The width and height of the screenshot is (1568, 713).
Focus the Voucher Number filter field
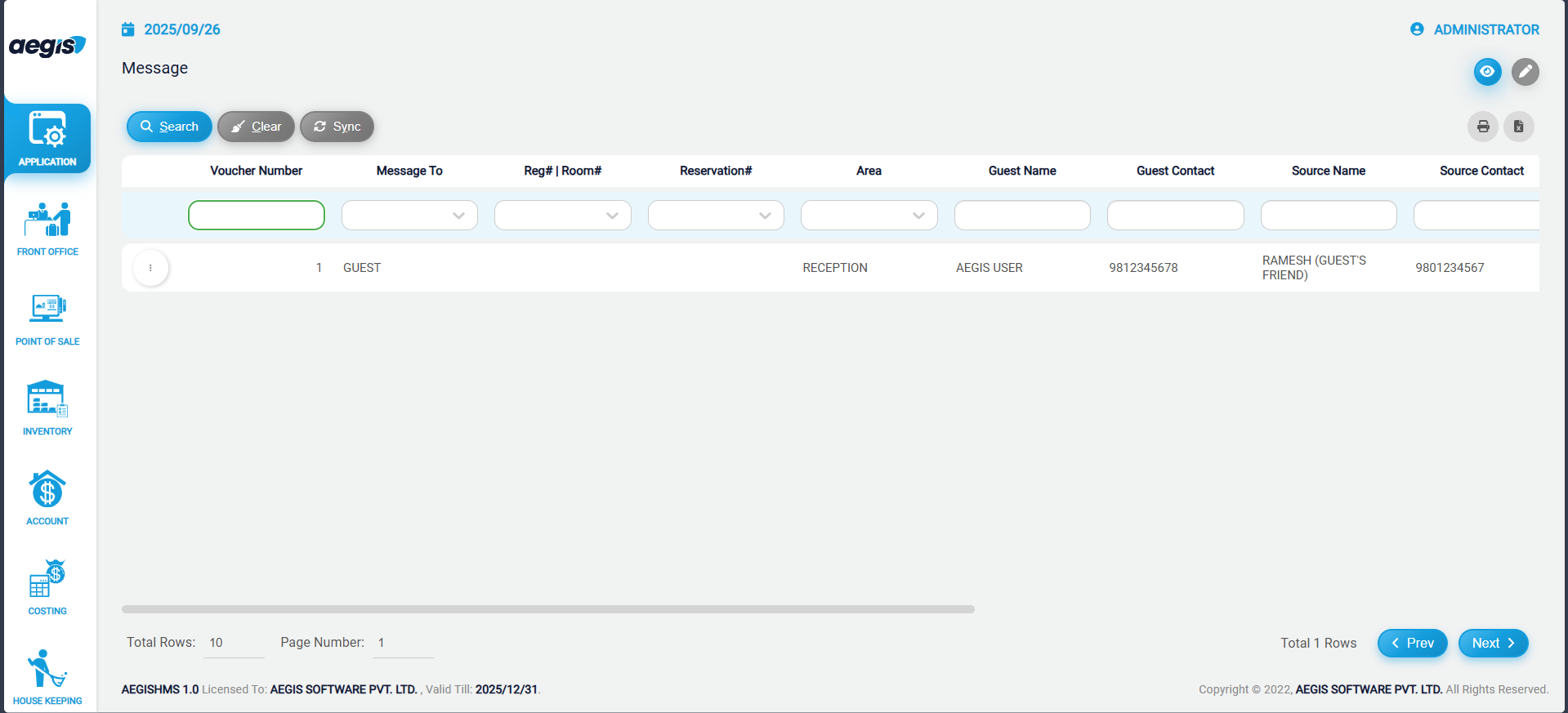pyautogui.click(x=256, y=216)
